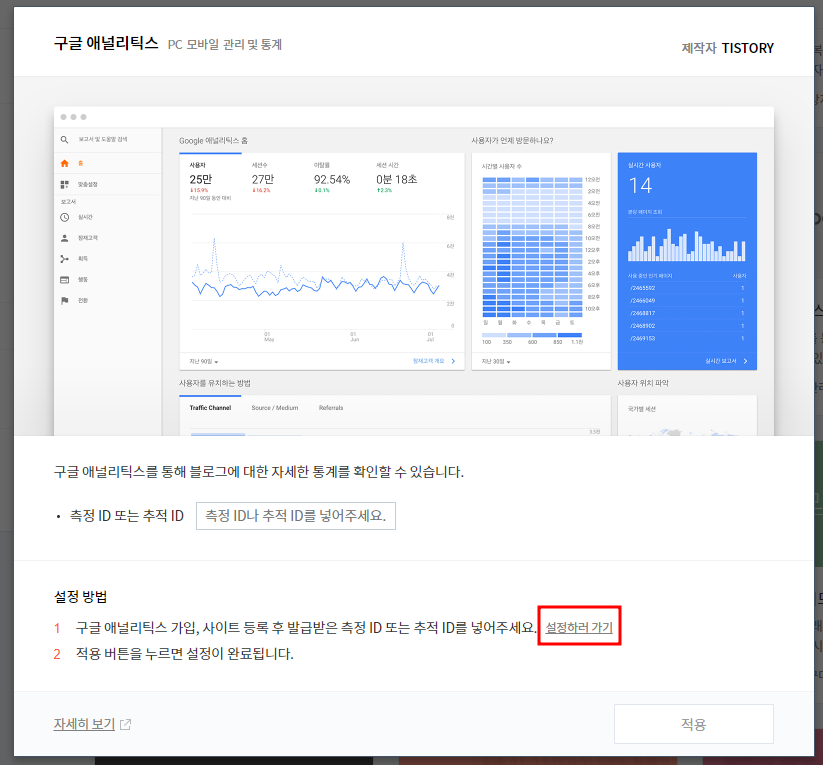Image resolution: width=823 pixels, height=765 pixels.
Task: Click the /2469153 page row in the preview
Action: click(687, 338)
